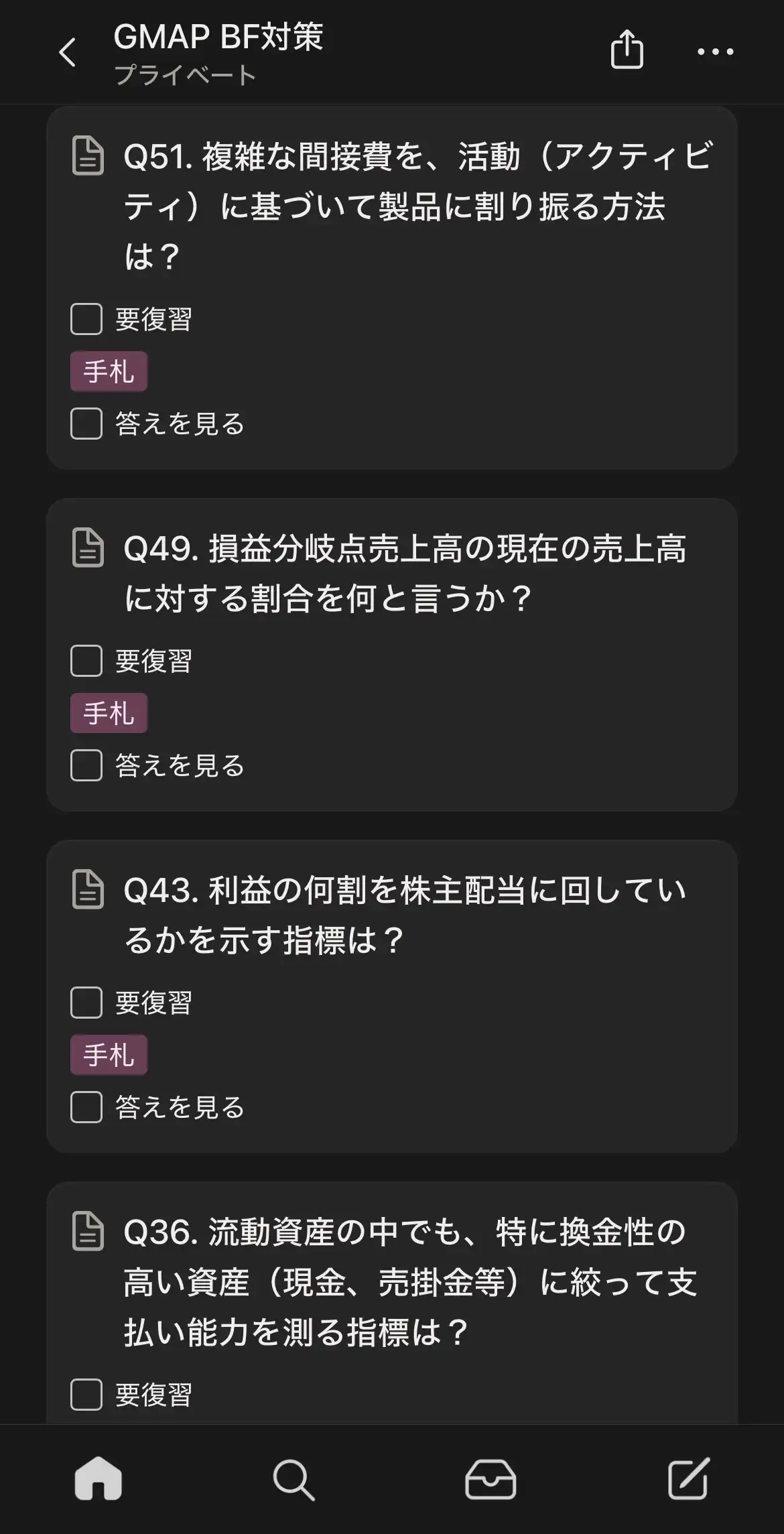Open the Inbox tray icon
Screen dimensions: 784x1534
(x=490, y=1479)
